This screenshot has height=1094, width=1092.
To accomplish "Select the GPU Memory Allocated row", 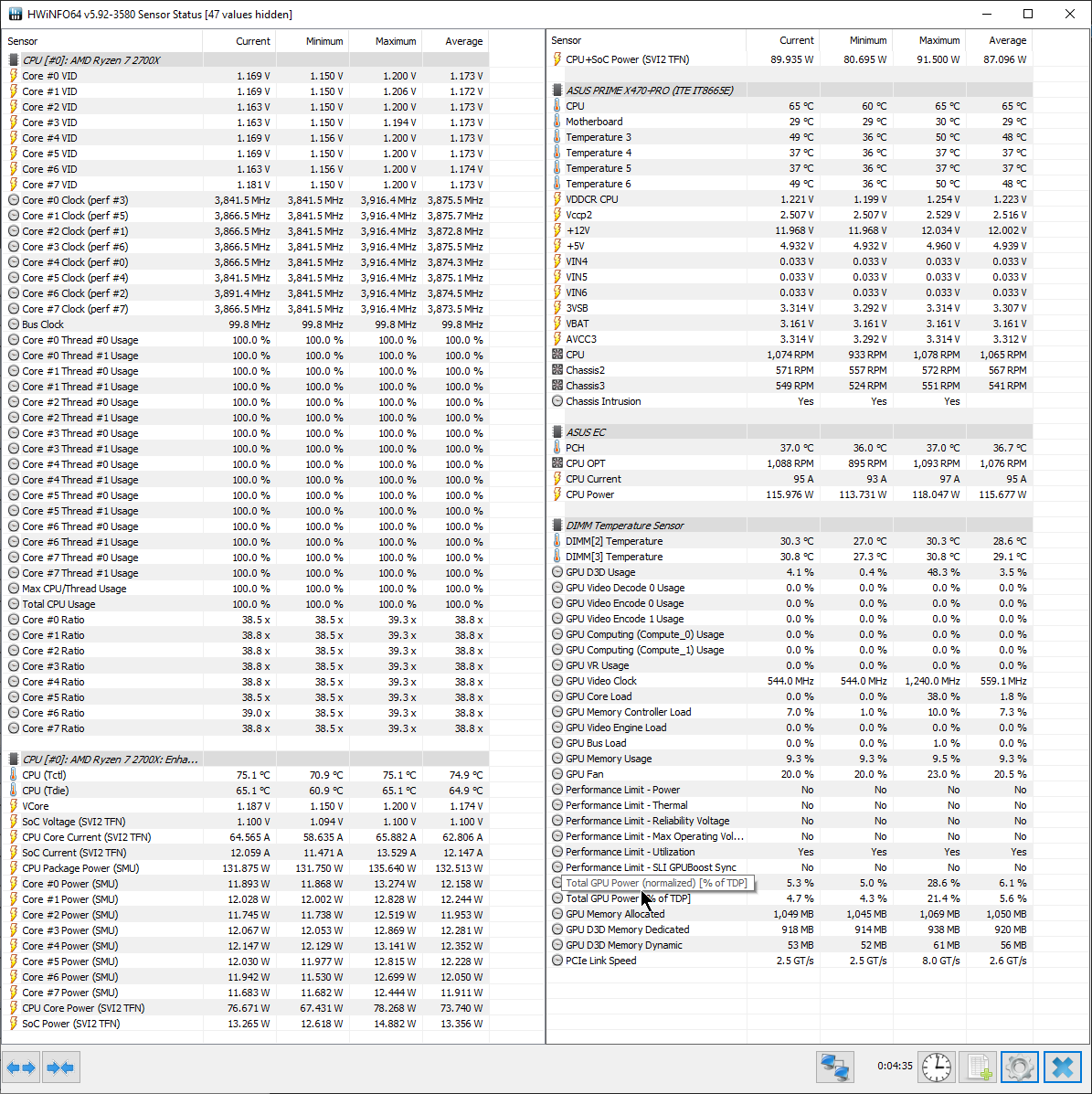I will point(790,914).
